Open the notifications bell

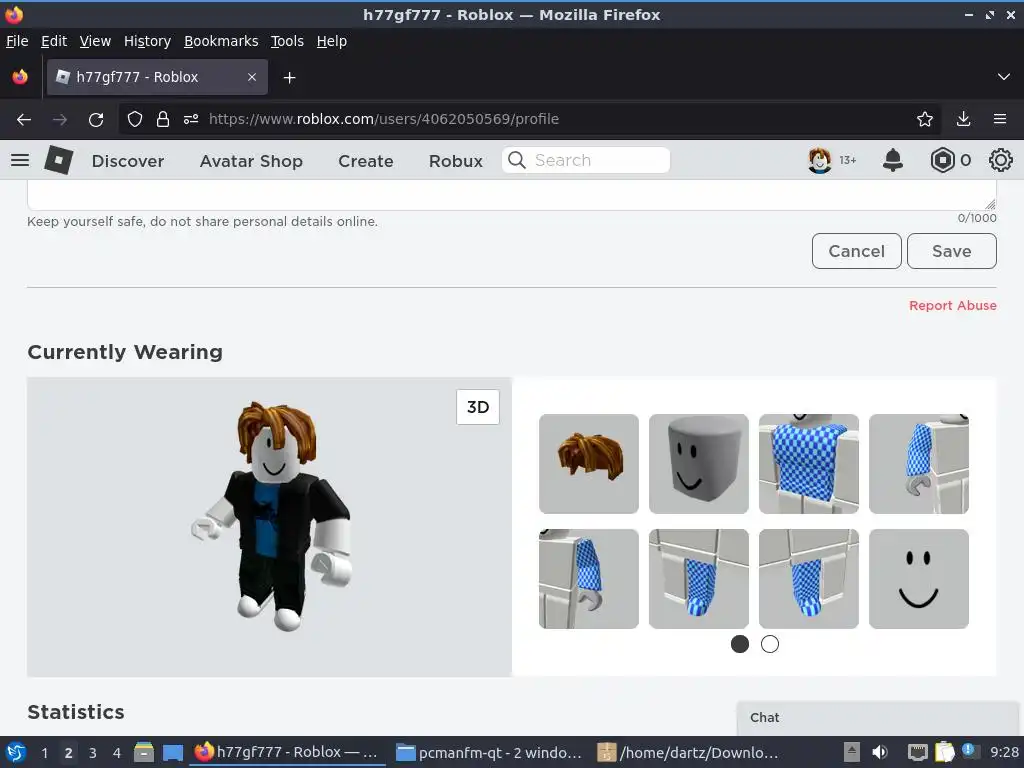pos(892,160)
